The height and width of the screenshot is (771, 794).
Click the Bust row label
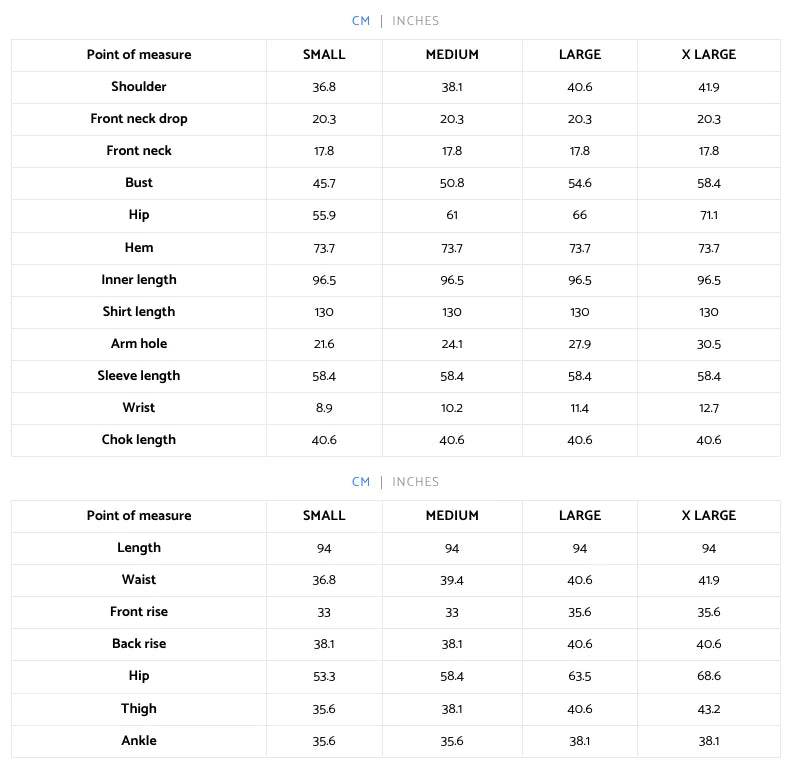pyautogui.click(x=139, y=182)
